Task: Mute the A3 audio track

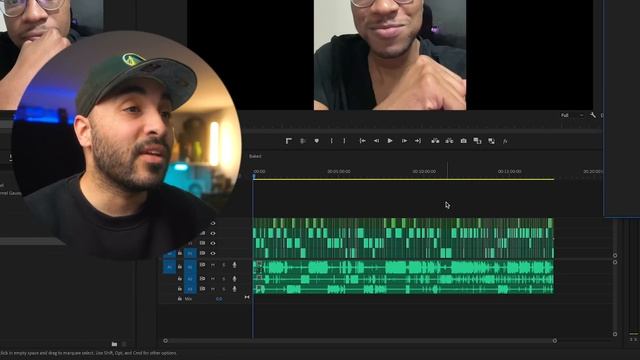Action: point(213,289)
